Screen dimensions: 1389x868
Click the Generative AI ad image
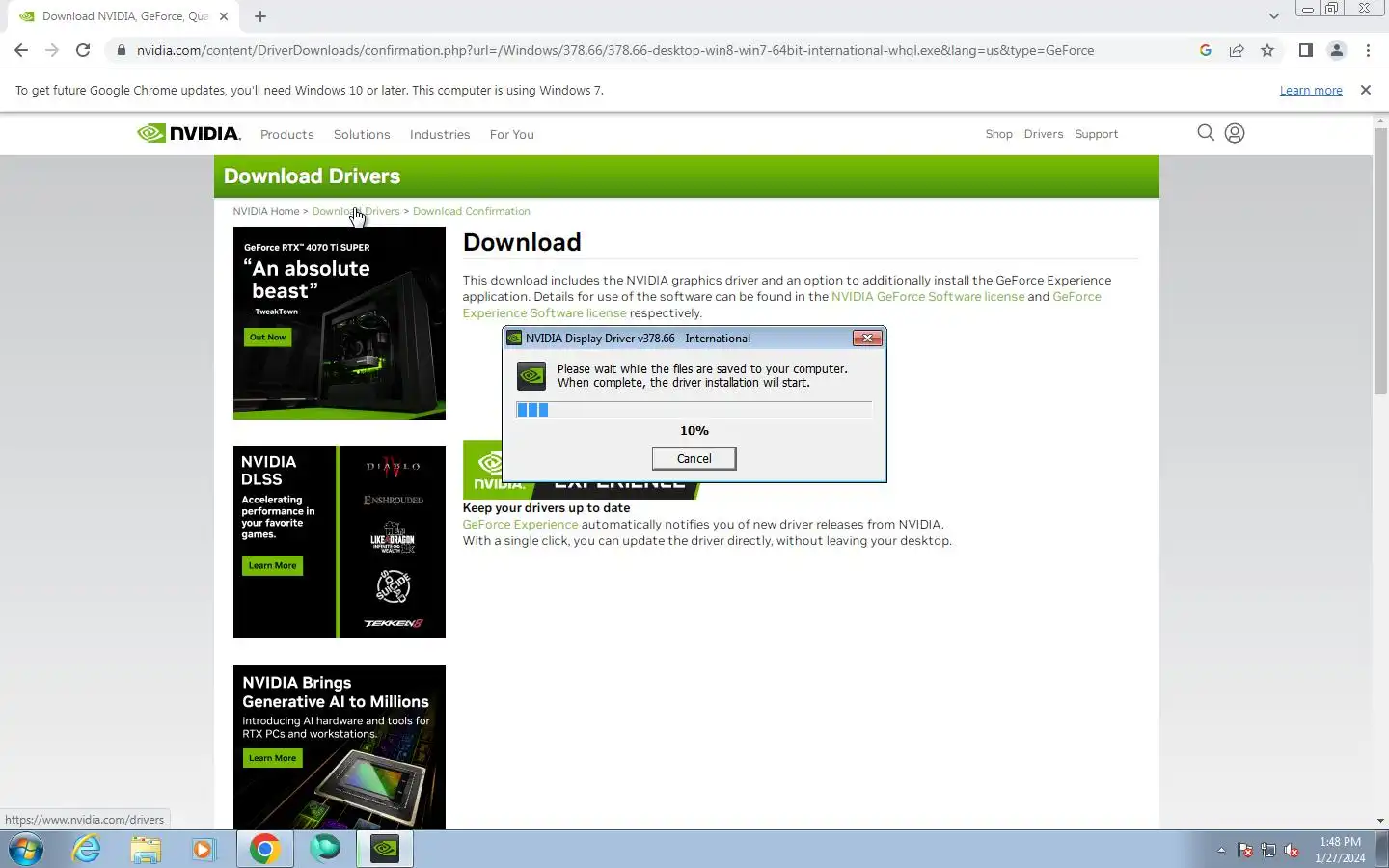click(x=340, y=747)
